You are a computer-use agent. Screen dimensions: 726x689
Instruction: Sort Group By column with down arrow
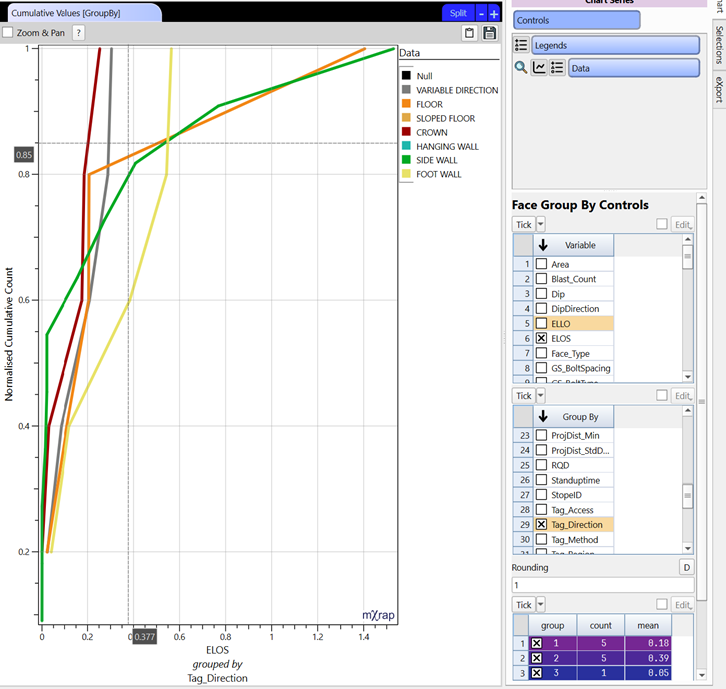543,416
